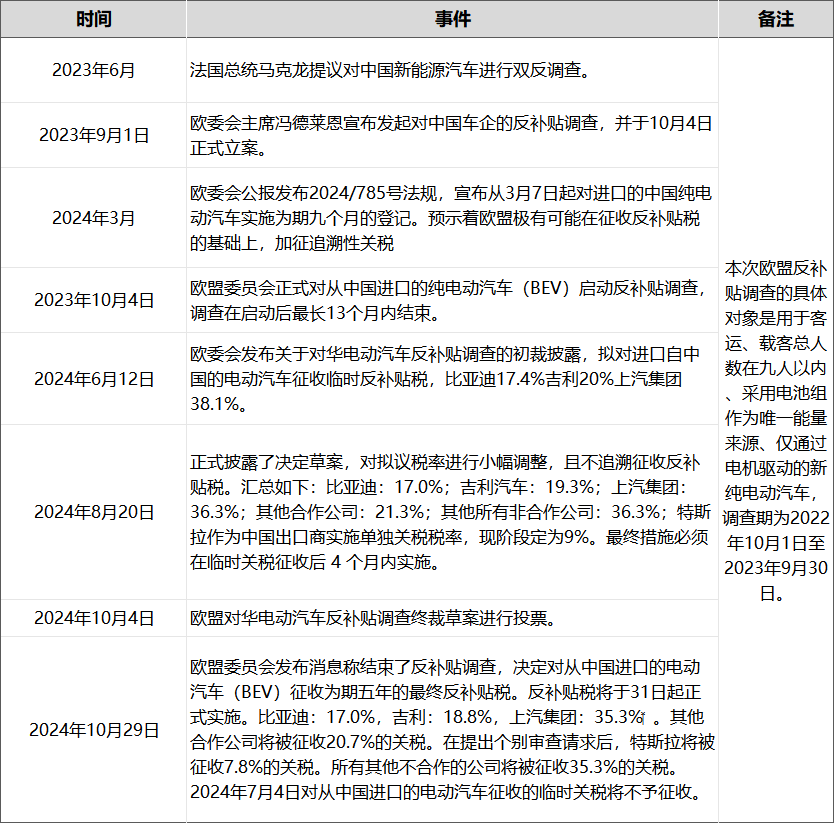Screen dimensions: 834x823
Task: Click the 时间 column header
Action: click(x=93, y=19)
